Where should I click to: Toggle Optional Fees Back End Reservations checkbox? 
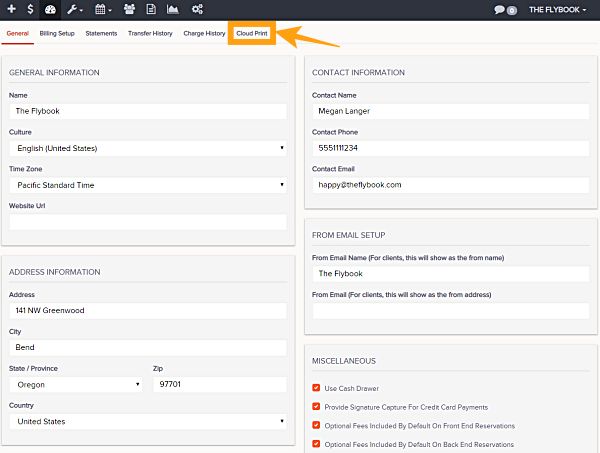coord(316,444)
